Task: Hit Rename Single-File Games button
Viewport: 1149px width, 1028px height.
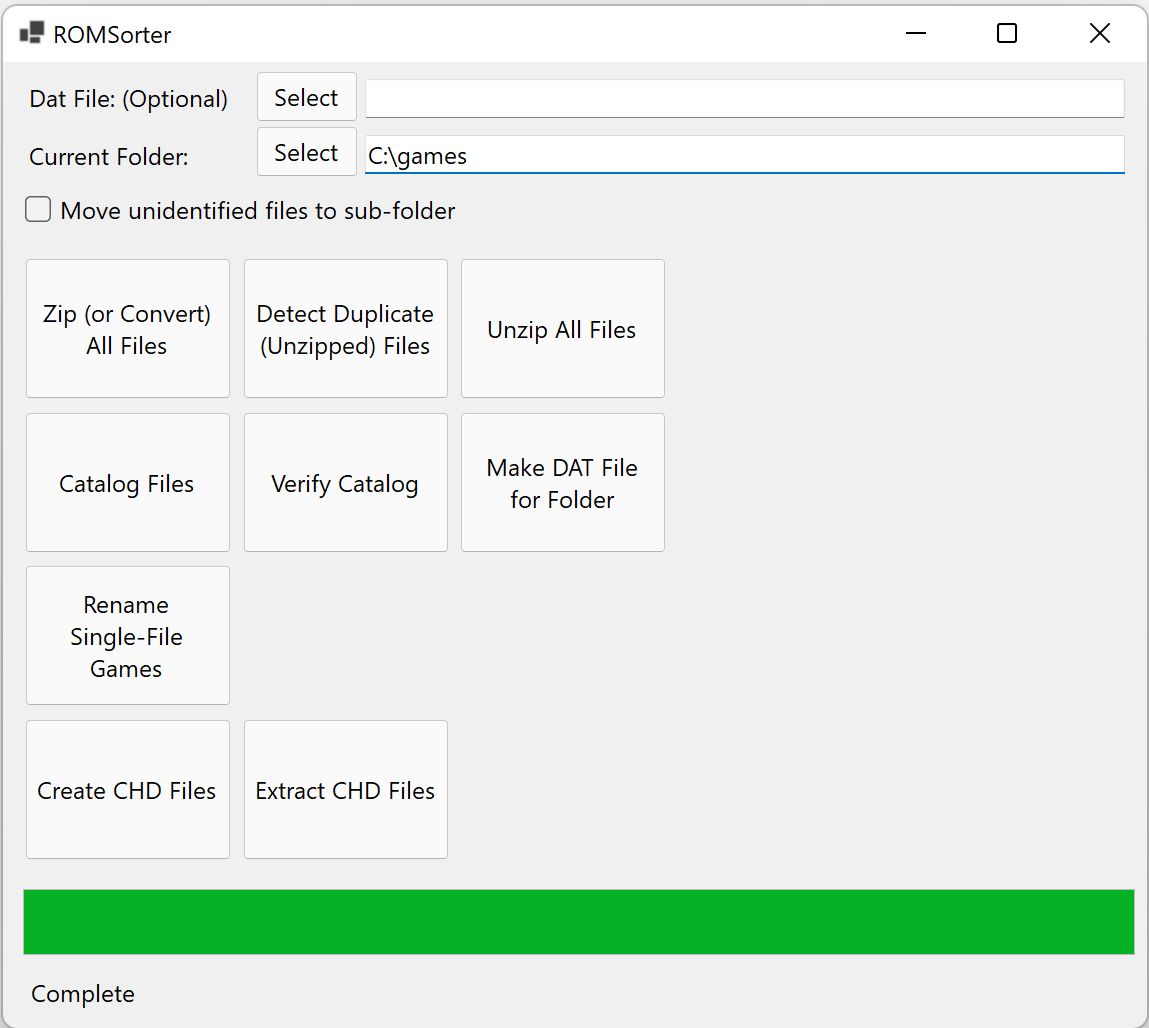Action: (x=127, y=636)
